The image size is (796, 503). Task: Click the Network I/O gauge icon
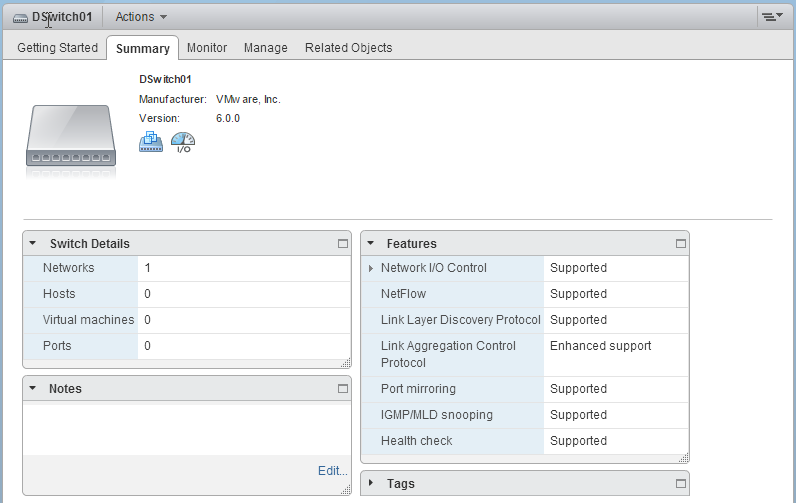pyautogui.click(x=183, y=142)
